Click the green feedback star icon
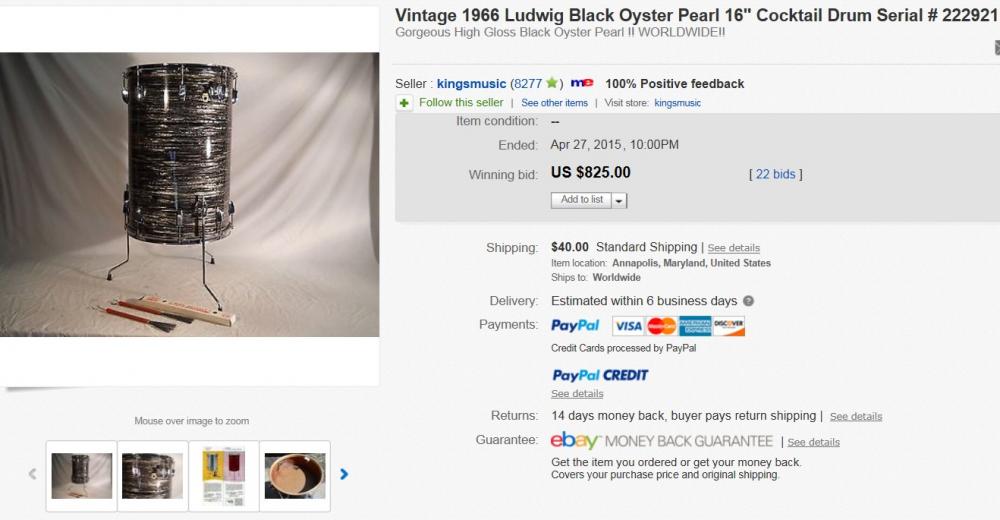 click(x=552, y=83)
